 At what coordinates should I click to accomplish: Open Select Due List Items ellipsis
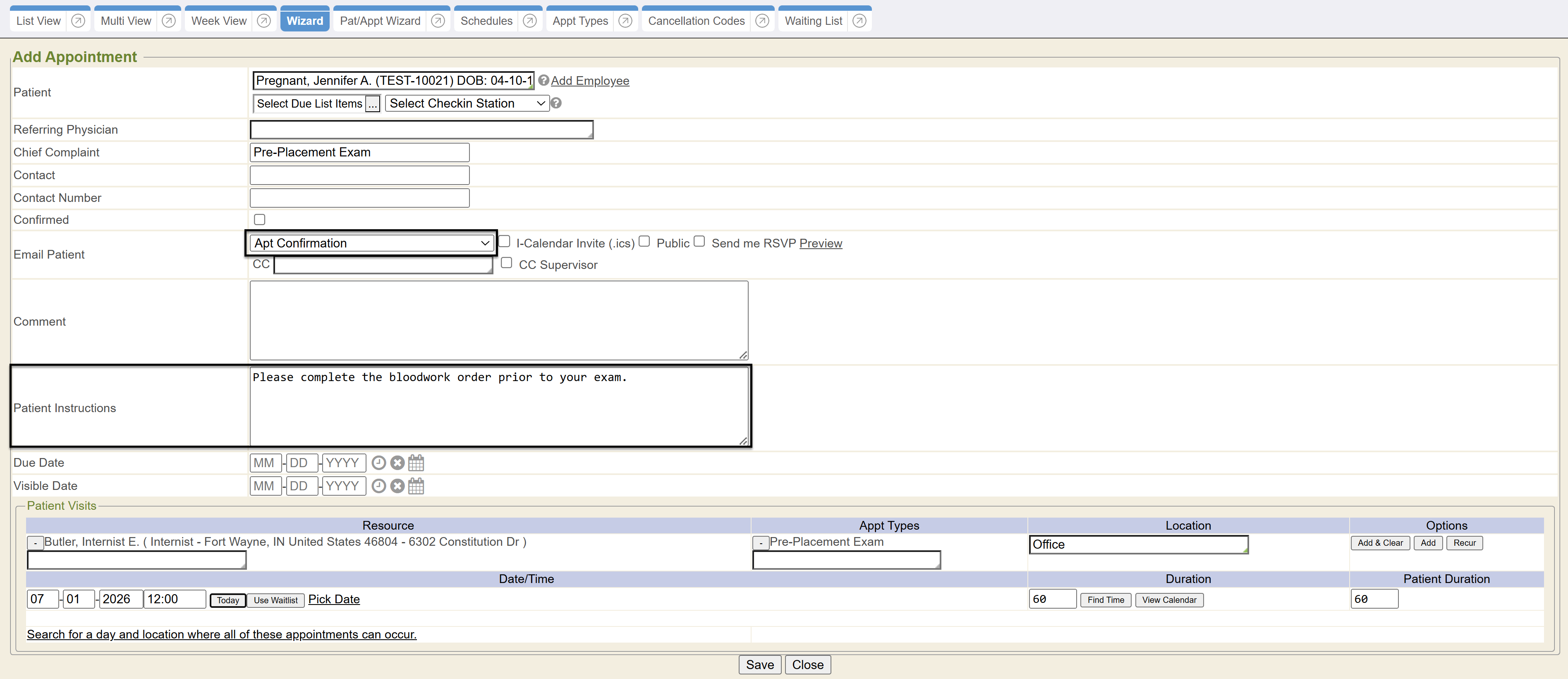(373, 104)
